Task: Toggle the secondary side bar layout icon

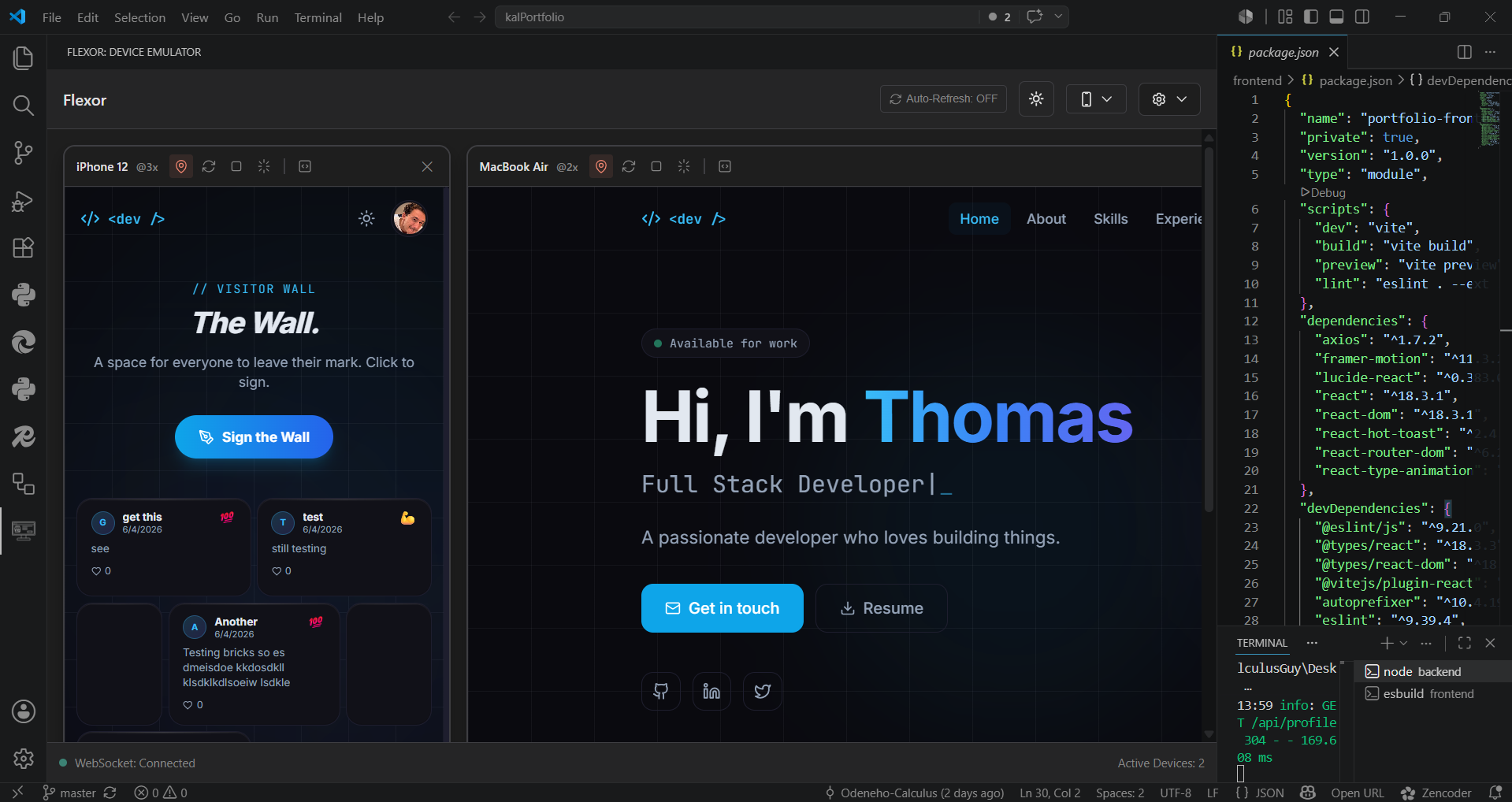Action: (x=1362, y=17)
